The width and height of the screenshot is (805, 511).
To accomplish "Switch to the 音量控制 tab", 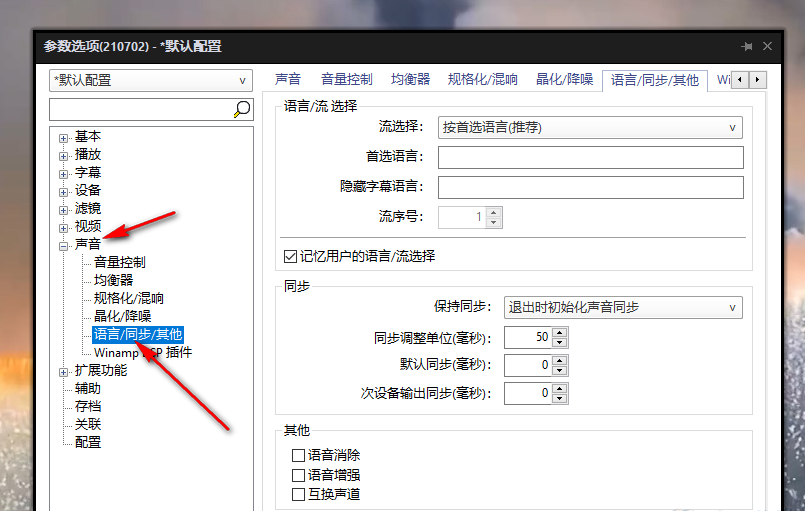I will (x=346, y=80).
